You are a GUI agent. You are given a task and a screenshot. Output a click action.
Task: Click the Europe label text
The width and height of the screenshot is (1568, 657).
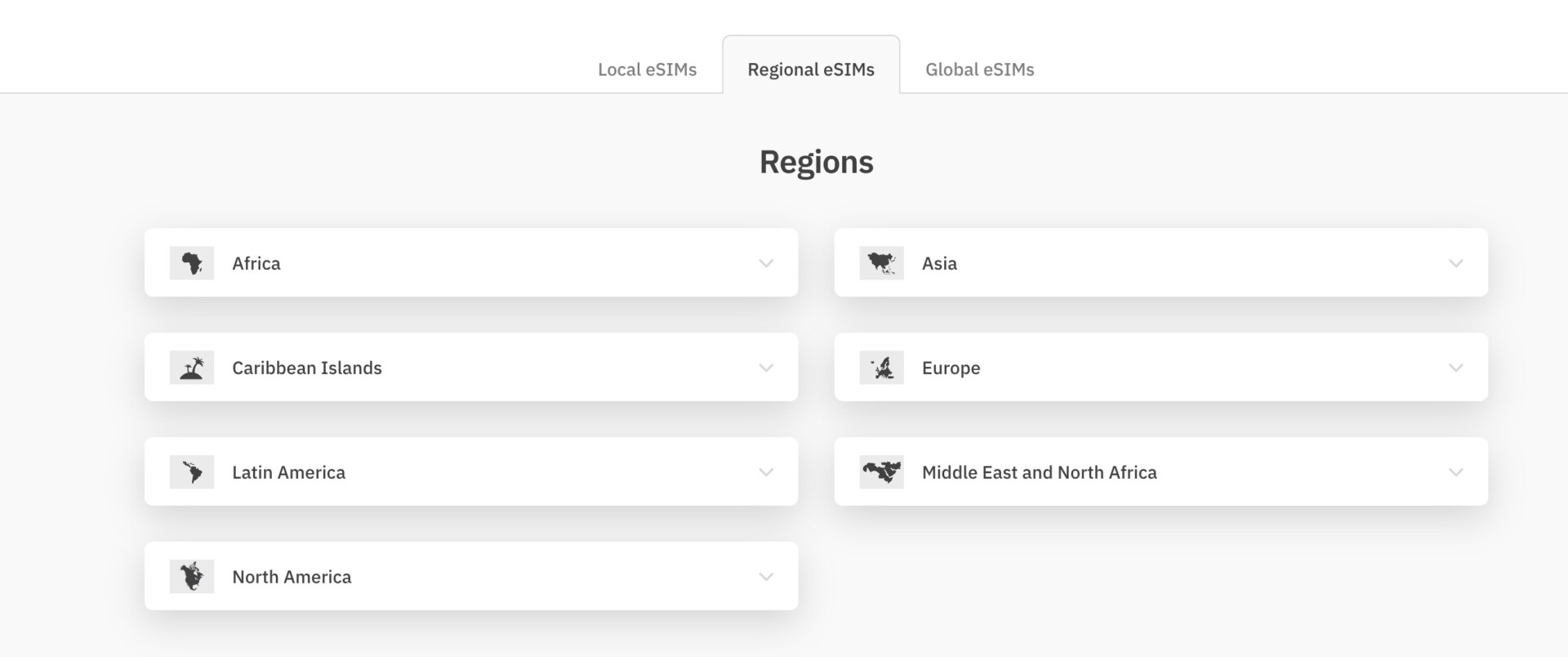[x=951, y=369]
